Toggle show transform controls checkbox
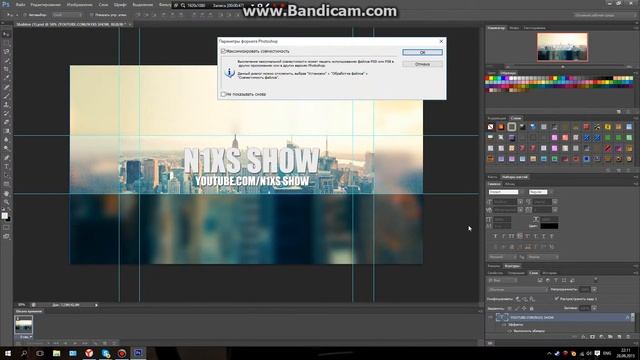The width and height of the screenshot is (640, 360). tap(91, 15)
